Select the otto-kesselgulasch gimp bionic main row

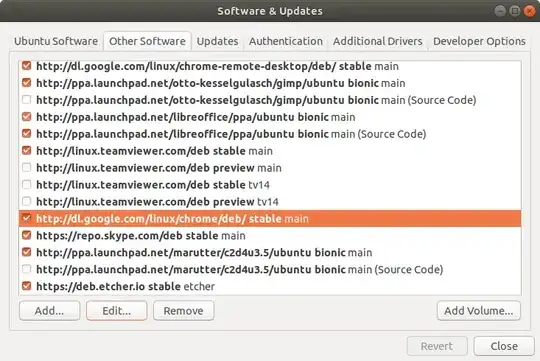270,83
